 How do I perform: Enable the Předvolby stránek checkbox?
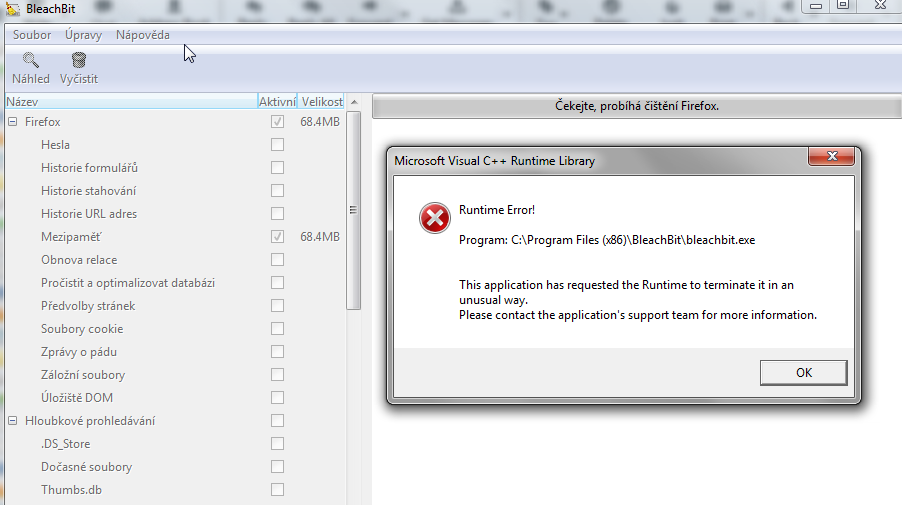277,306
